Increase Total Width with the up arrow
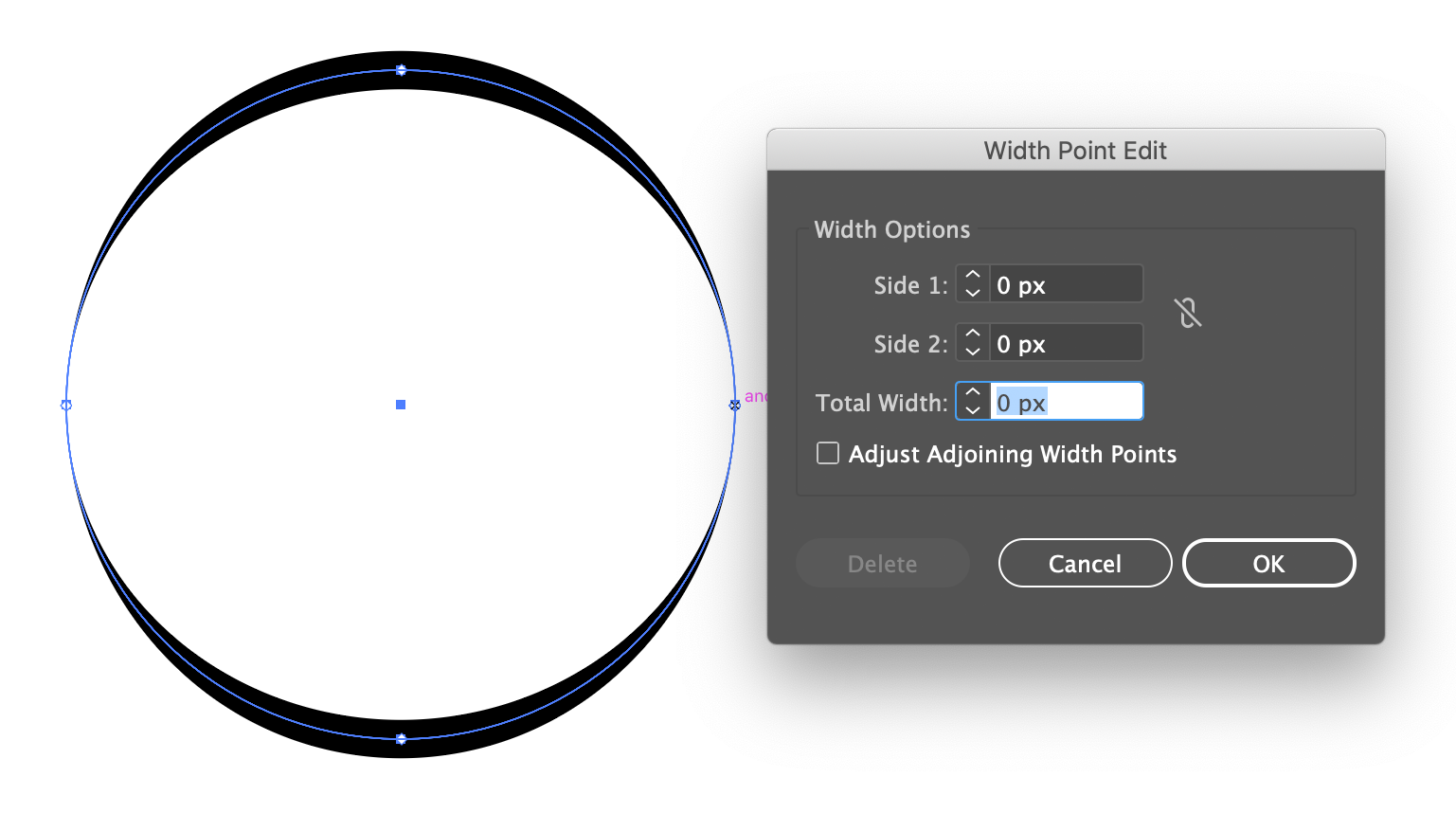Screen dimensions: 1456x813 click(972, 392)
